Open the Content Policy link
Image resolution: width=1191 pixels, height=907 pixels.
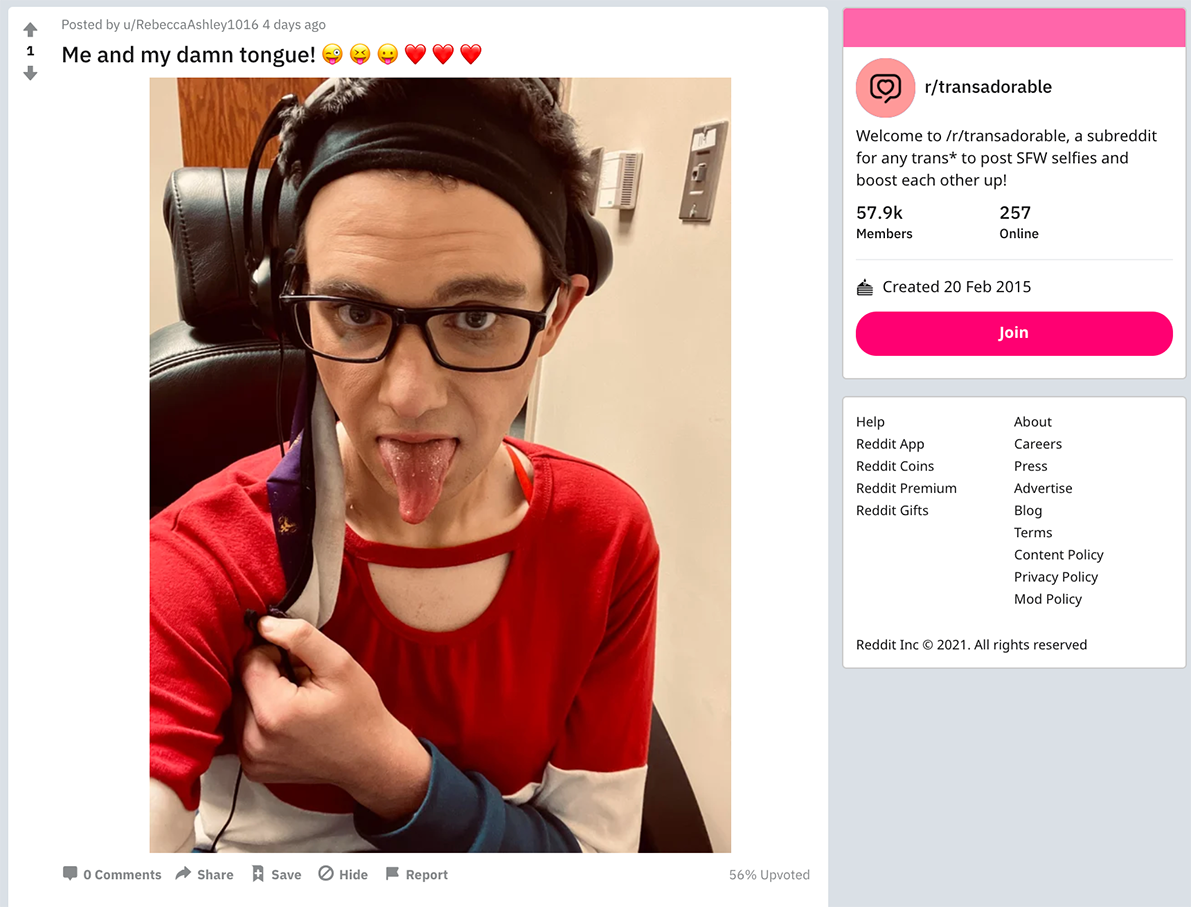tap(1059, 555)
